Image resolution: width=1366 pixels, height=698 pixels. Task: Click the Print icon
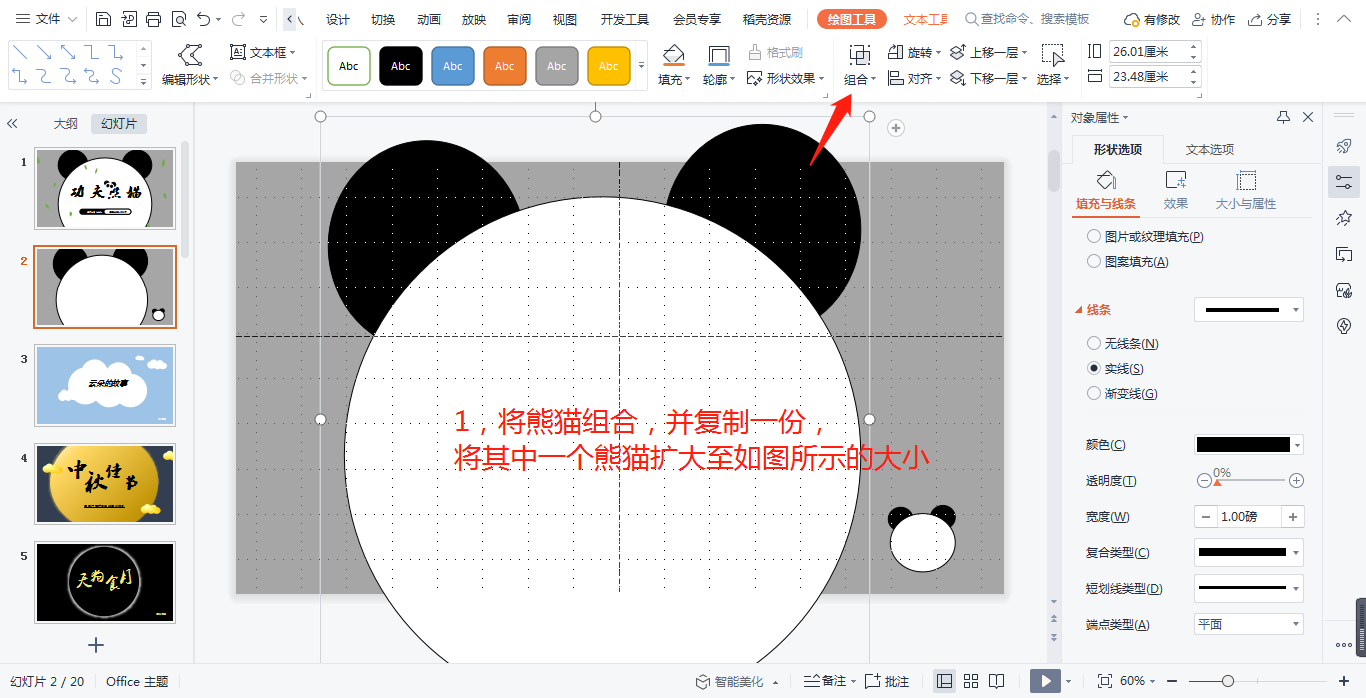[x=153, y=19]
